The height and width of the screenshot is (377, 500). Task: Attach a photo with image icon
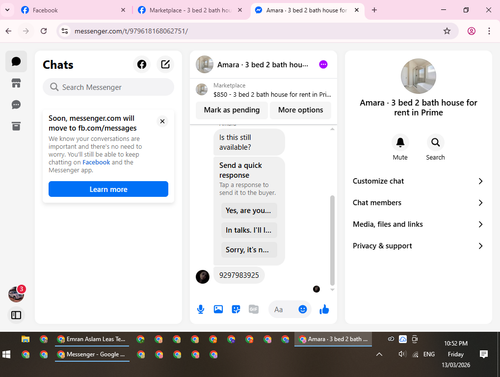point(218,309)
